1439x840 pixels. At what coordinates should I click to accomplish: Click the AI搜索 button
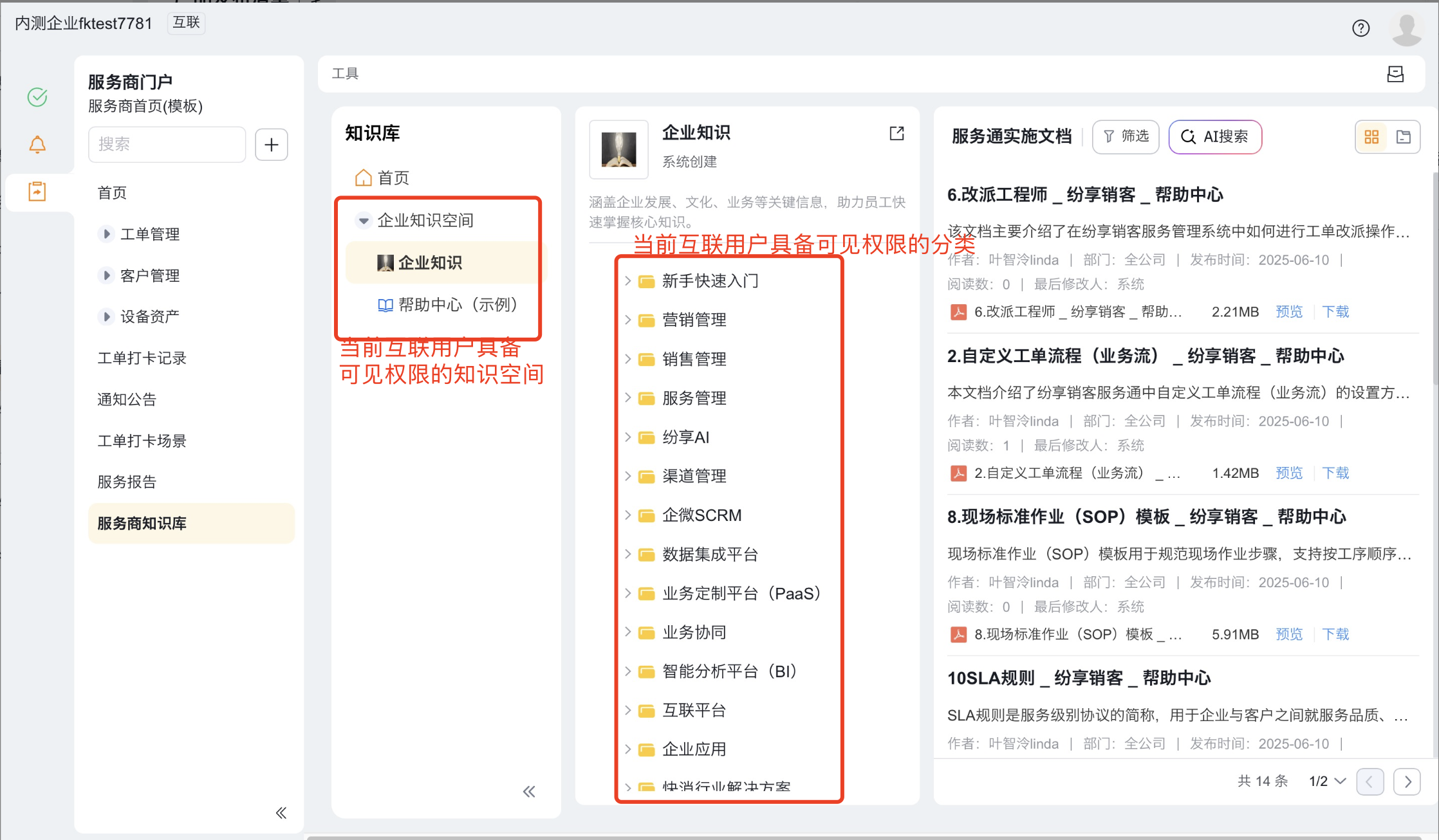coord(1214,137)
